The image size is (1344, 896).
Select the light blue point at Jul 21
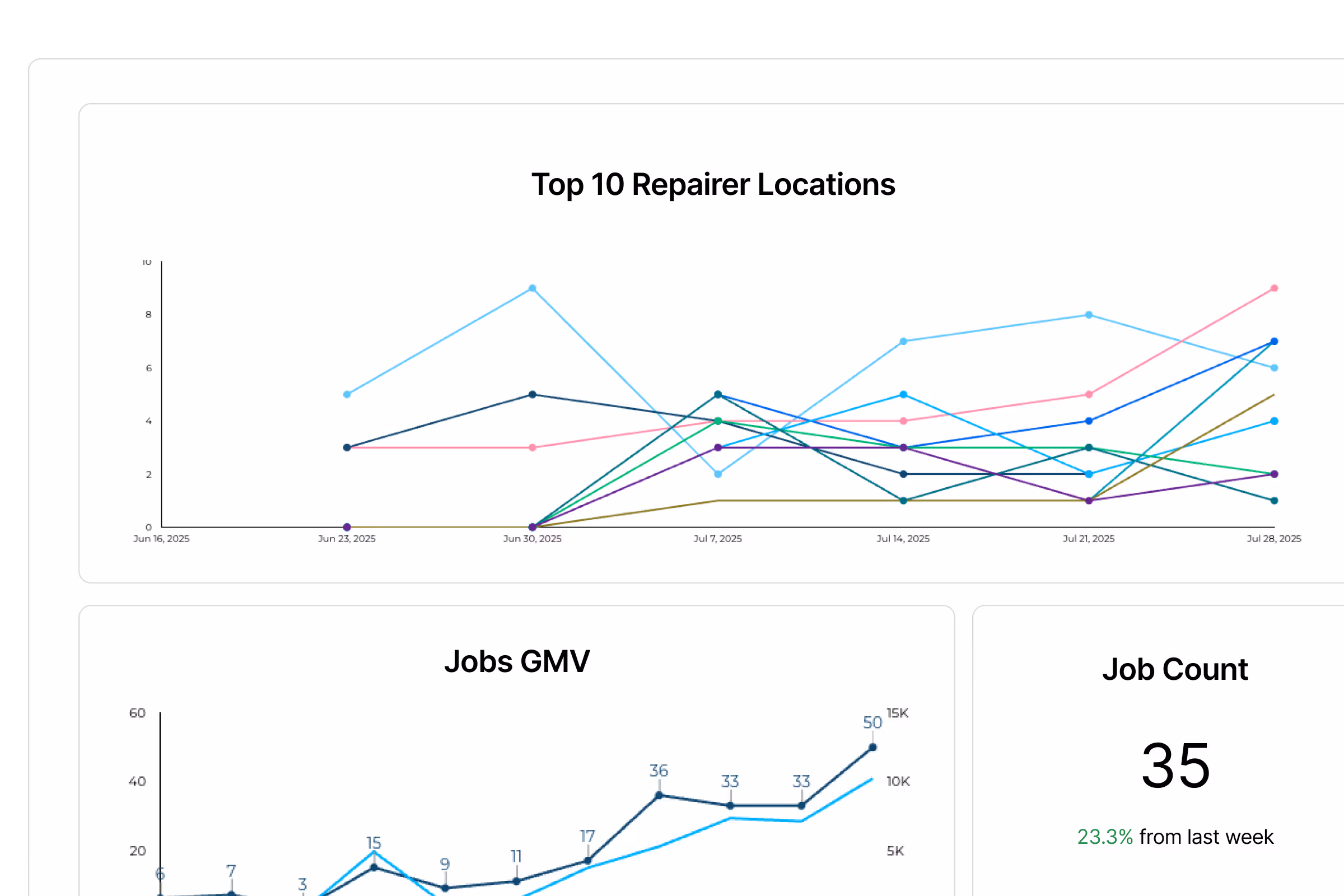click(1089, 315)
